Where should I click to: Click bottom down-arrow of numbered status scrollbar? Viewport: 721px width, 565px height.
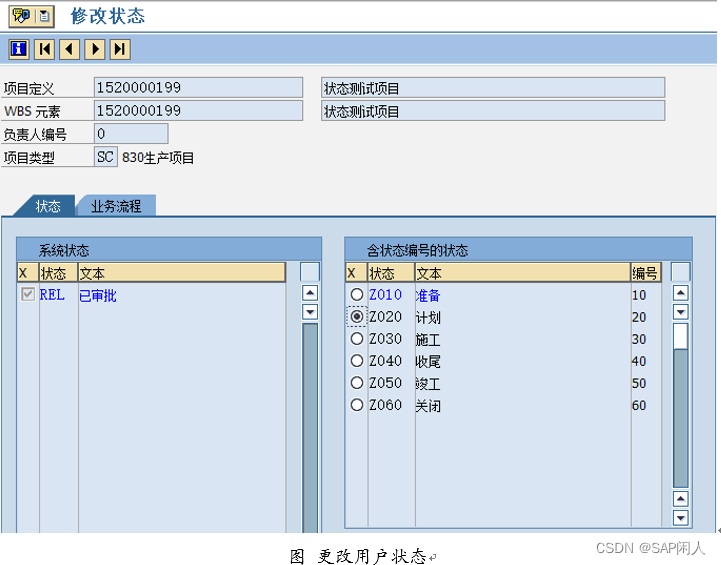[681, 518]
